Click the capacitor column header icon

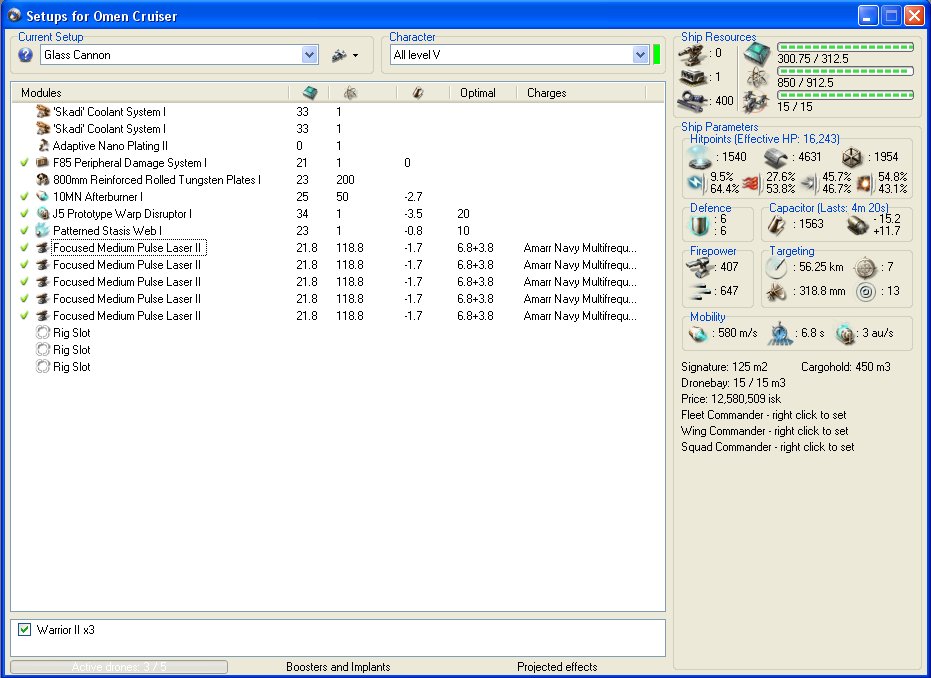pos(418,93)
